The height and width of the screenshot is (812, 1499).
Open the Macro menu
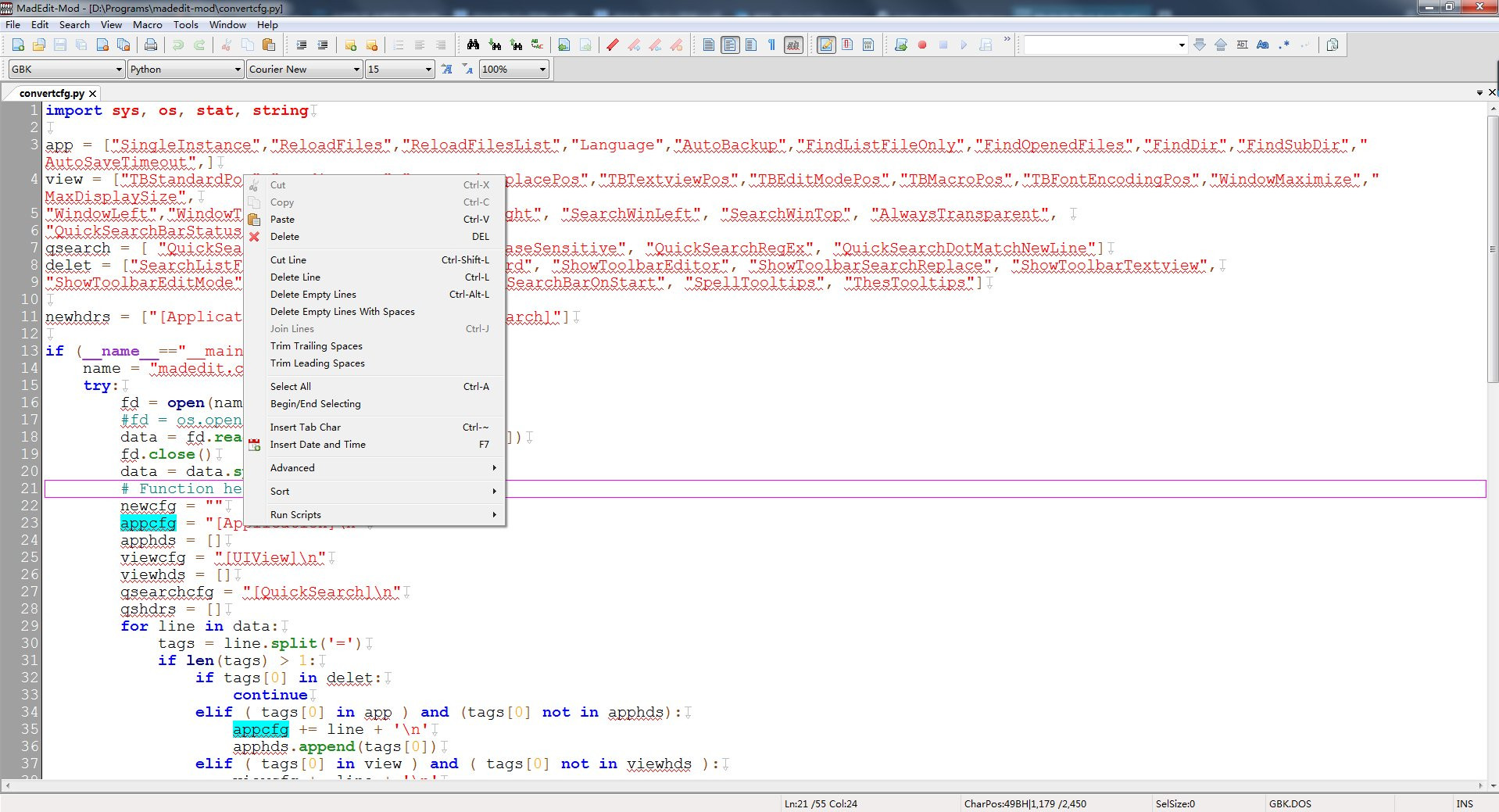point(147,25)
